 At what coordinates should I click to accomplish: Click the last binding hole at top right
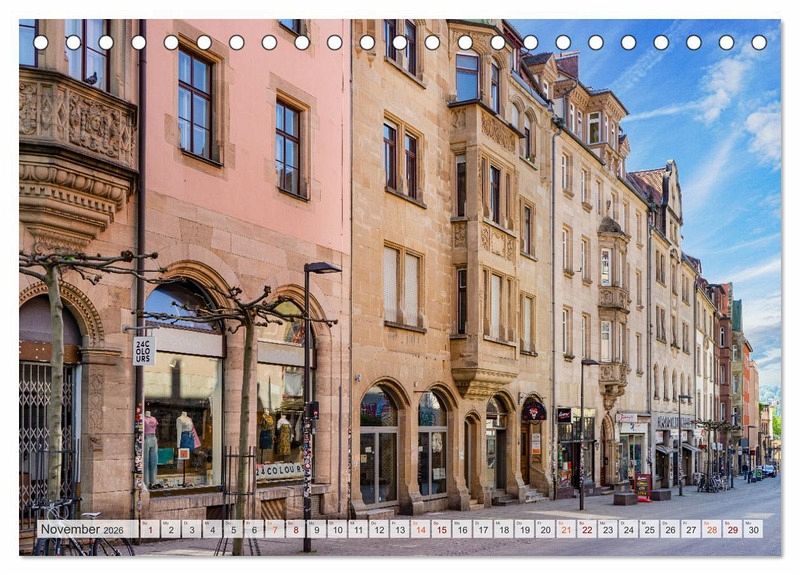click(x=759, y=42)
